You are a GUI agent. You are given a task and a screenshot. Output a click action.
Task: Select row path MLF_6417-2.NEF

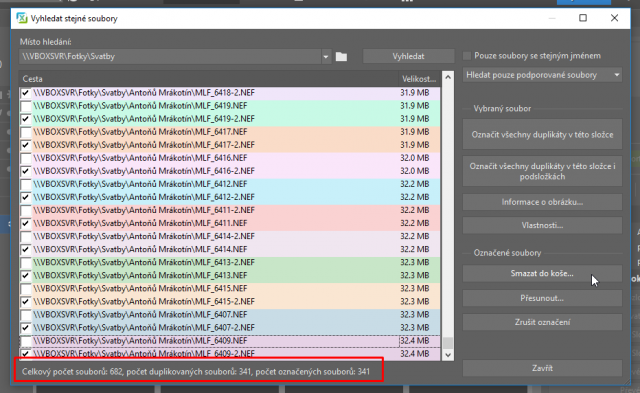pyautogui.click(x=144, y=145)
